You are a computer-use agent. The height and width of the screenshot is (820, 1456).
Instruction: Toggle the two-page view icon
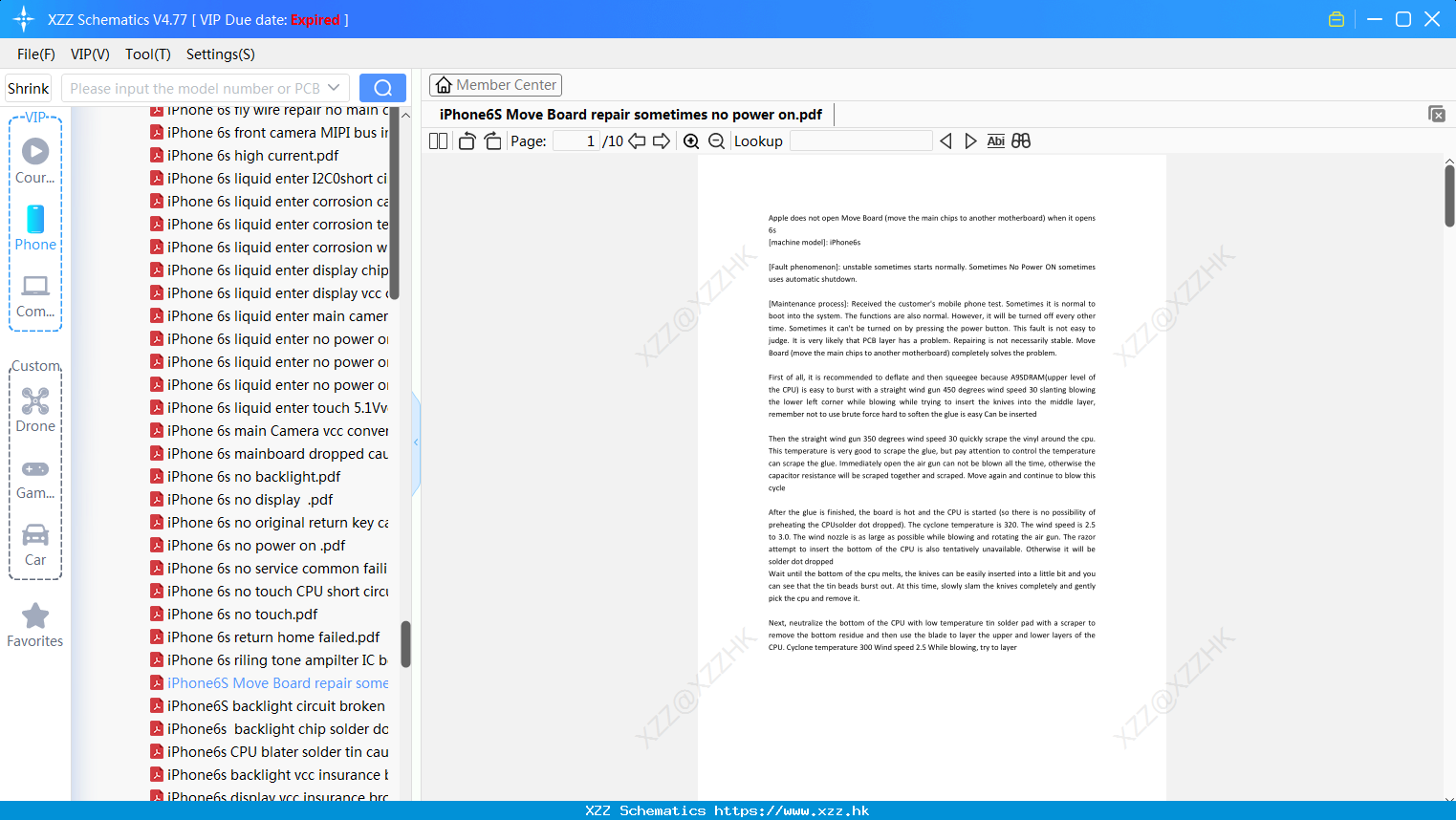click(439, 141)
